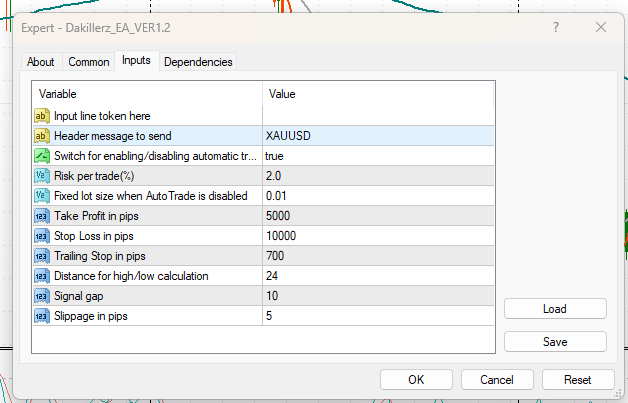The image size is (628, 403).
Task: Select the 'Risk per trade(%)' label
Action: click(94, 176)
